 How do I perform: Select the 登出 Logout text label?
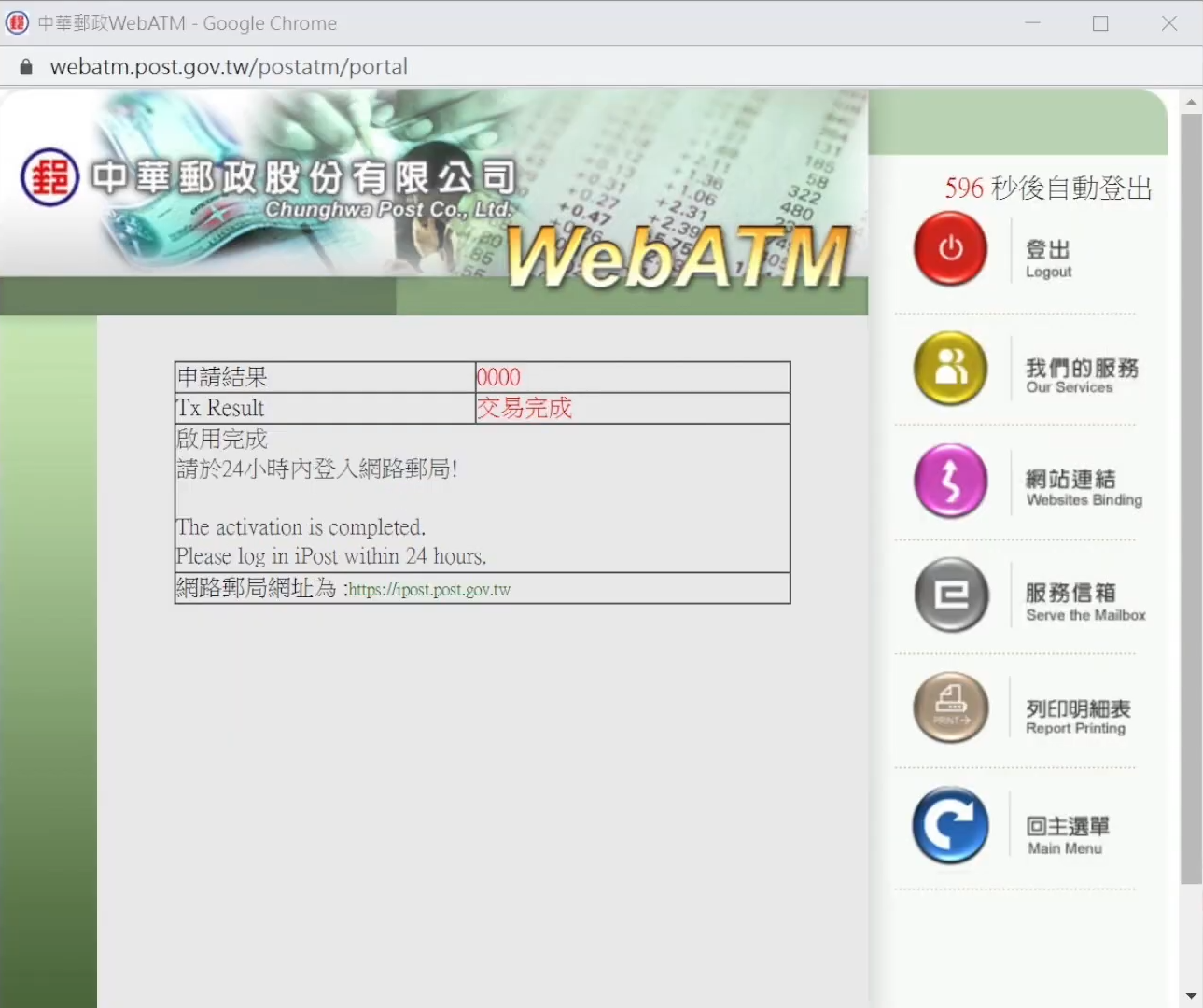click(1048, 259)
